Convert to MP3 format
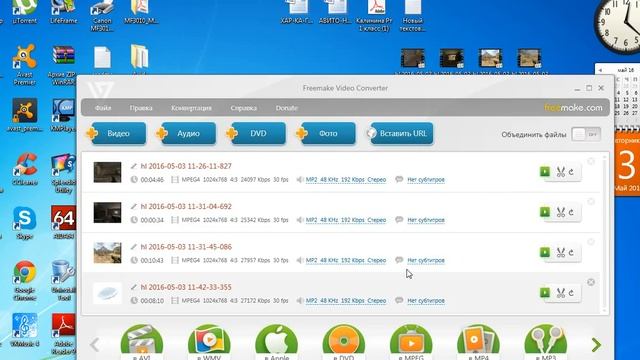 point(546,342)
